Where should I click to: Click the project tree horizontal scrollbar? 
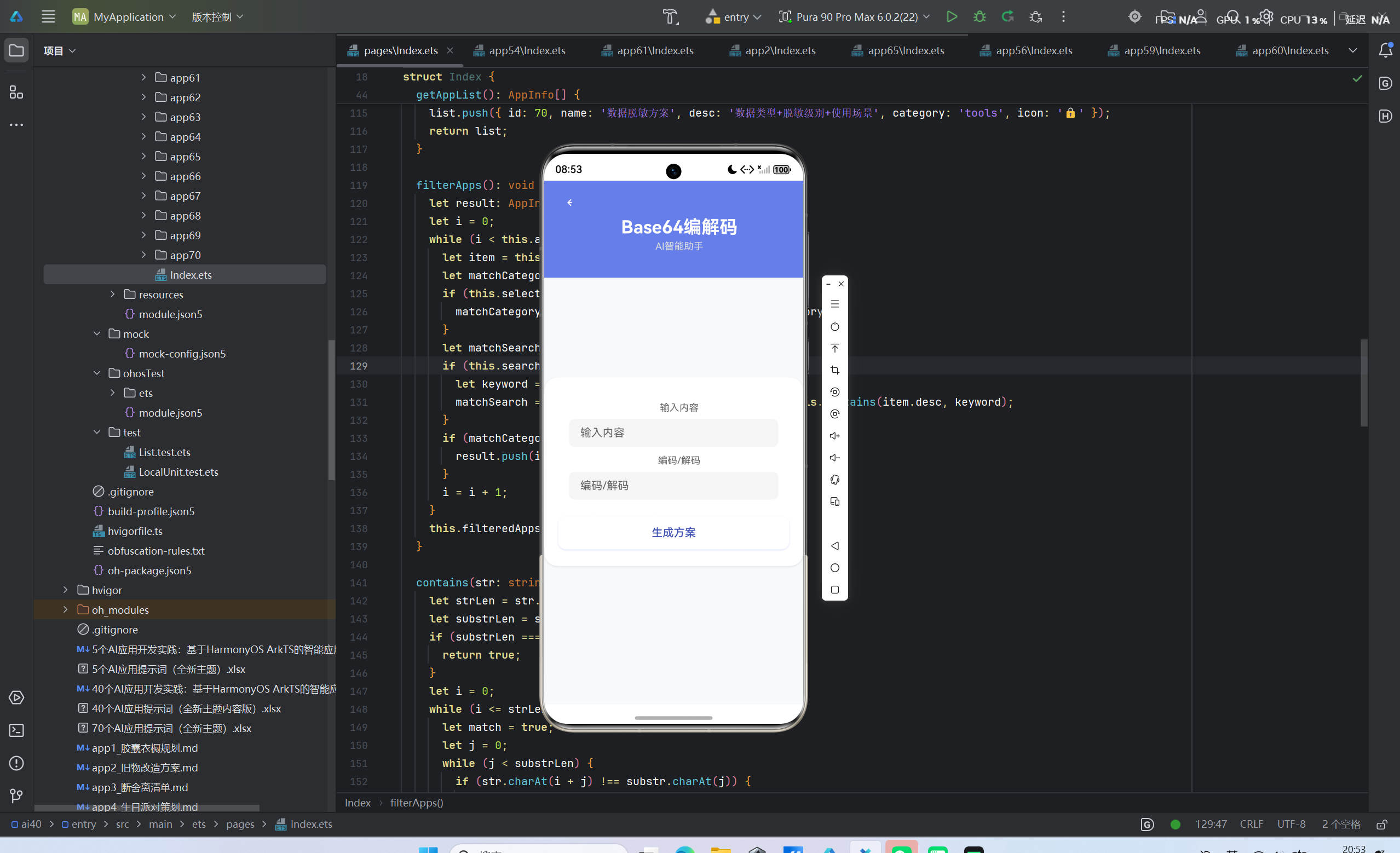tap(147, 808)
